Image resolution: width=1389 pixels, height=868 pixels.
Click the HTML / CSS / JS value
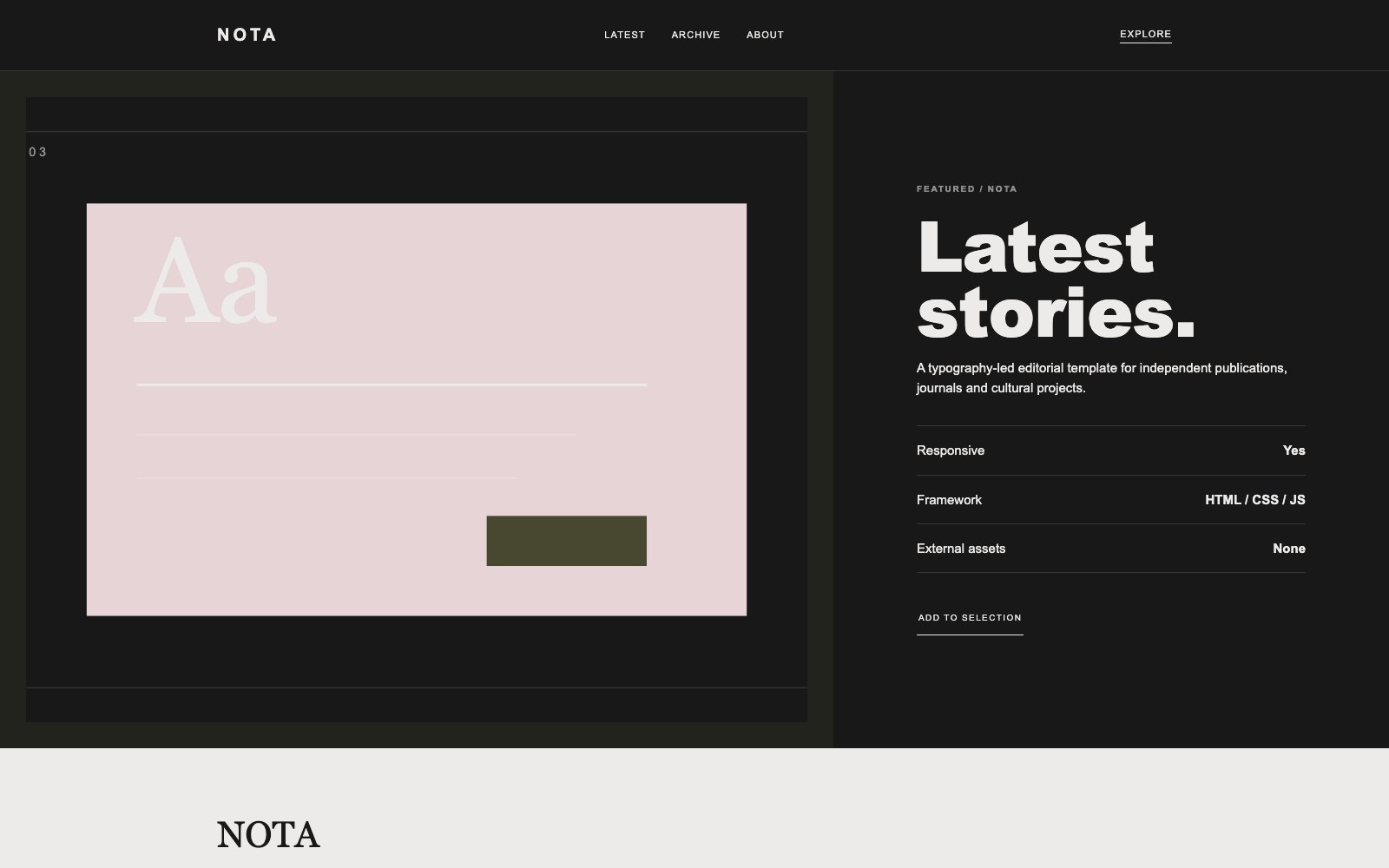pyautogui.click(x=1255, y=500)
